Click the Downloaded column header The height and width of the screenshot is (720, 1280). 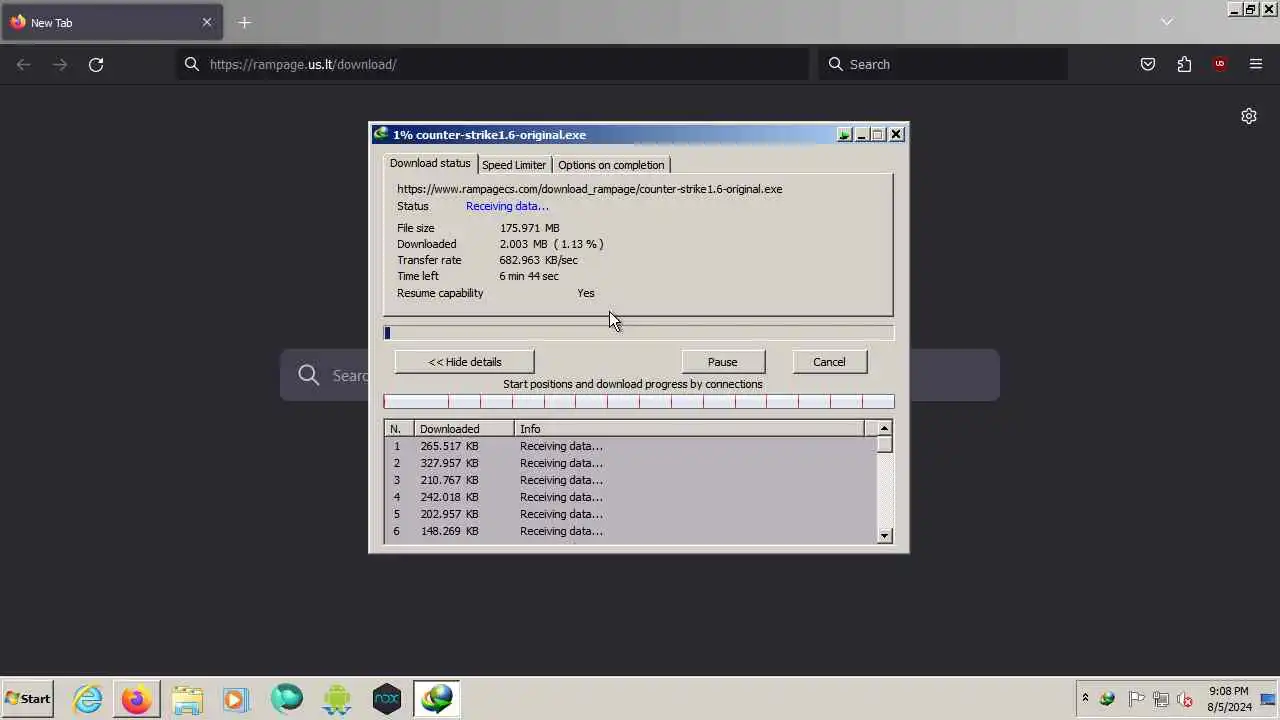click(x=464, y=429)
